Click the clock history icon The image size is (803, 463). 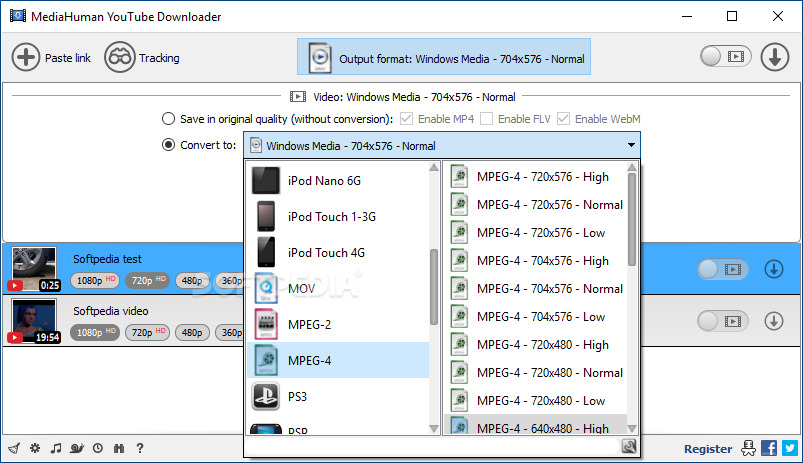tap(98, 448)
